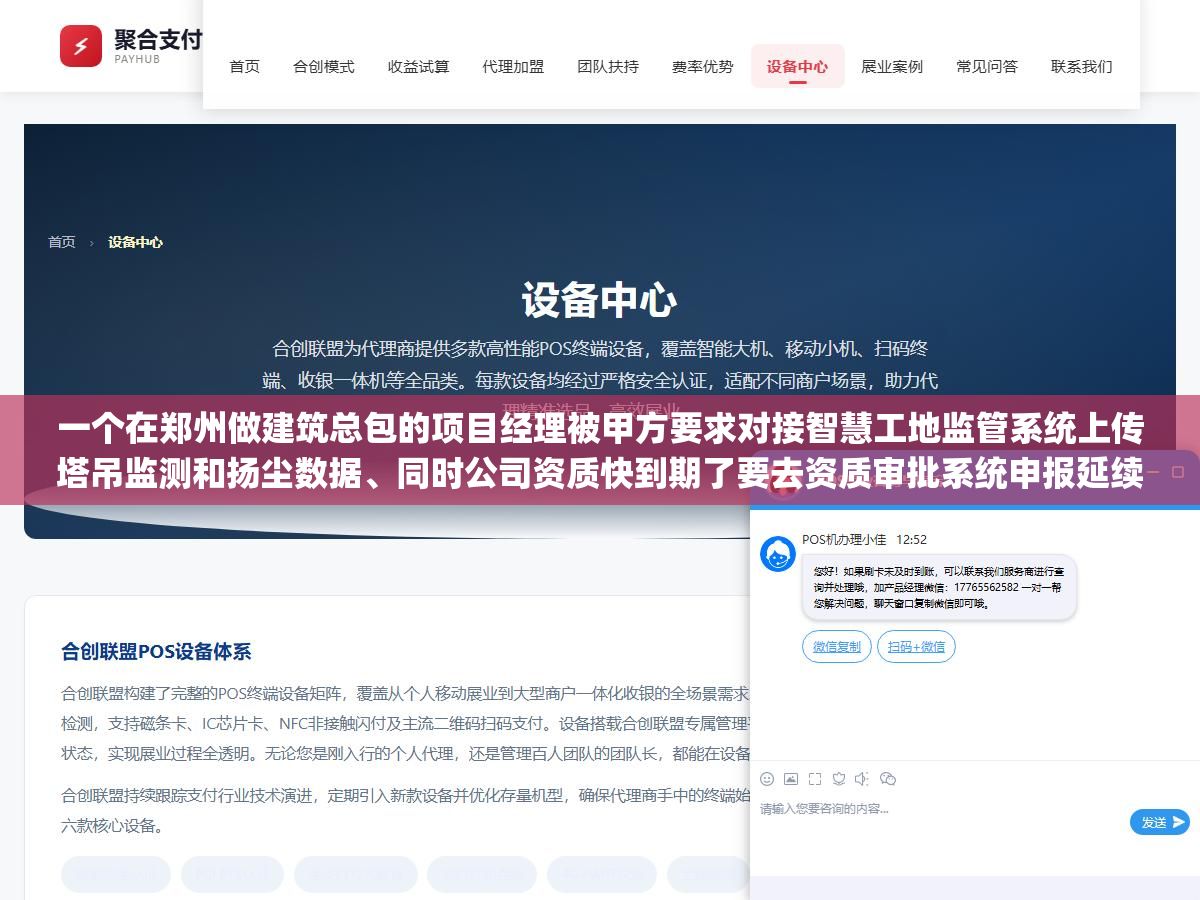Click the 聚合支付 PAYHUB logo icon

pyautogui.click(x=81, y=46)
